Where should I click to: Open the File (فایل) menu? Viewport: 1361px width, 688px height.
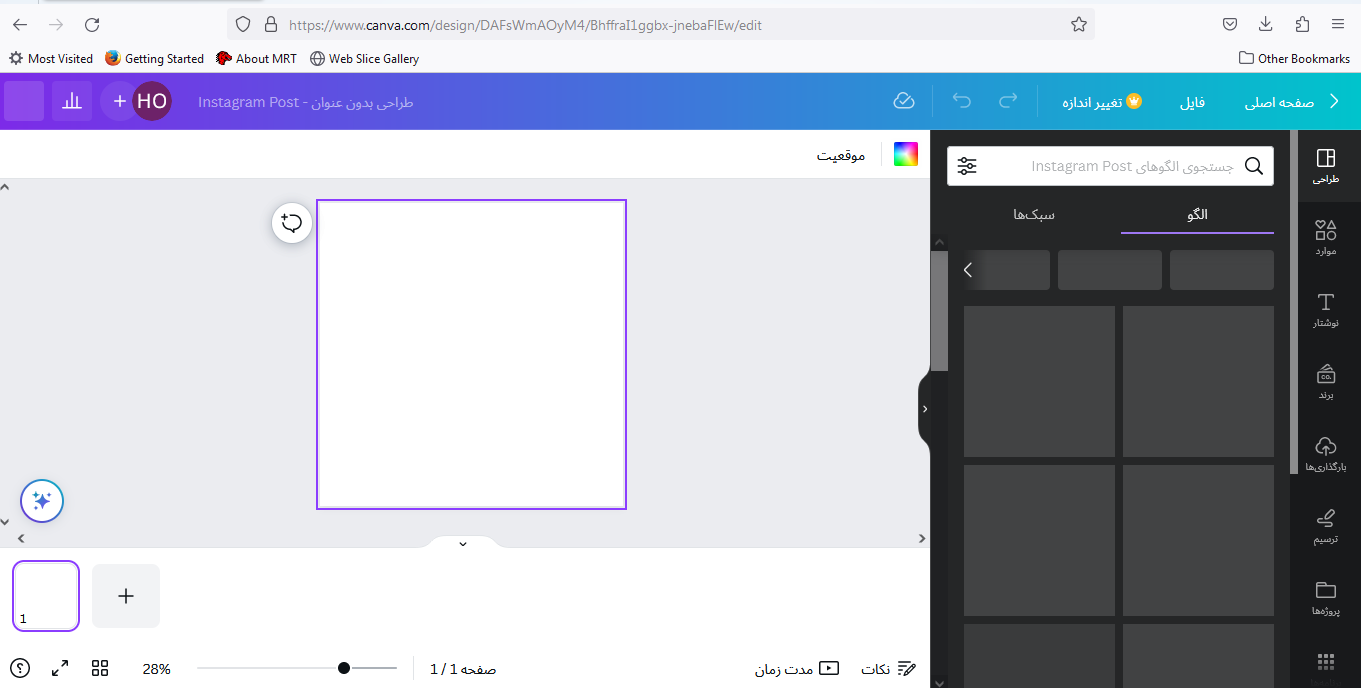[1192, 102]
